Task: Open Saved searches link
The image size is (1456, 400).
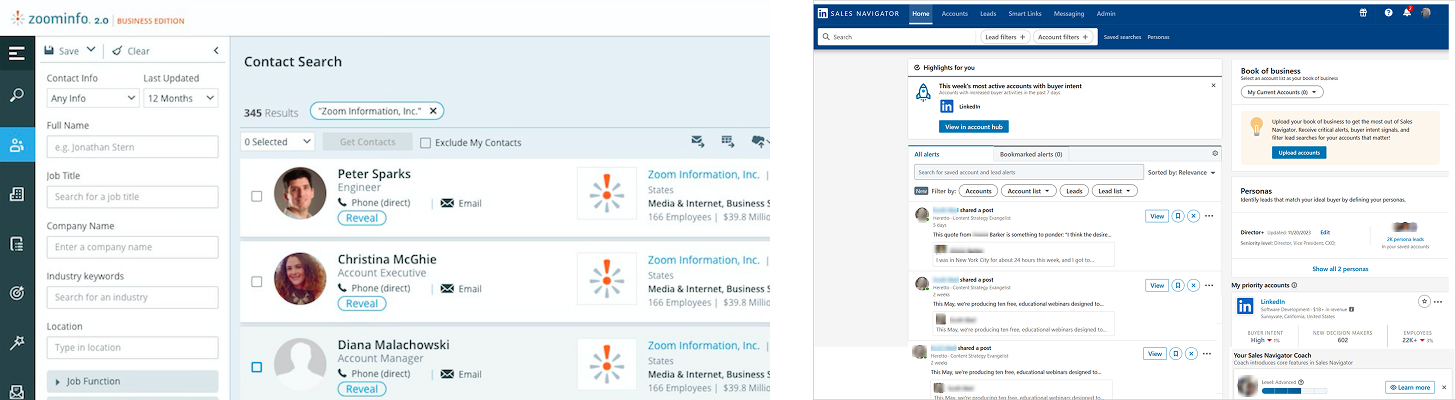Action: (x=1122, y=37)
